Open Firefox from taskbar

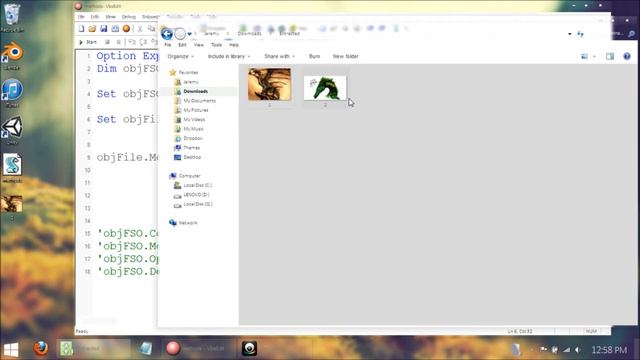(x=40, y=348)
